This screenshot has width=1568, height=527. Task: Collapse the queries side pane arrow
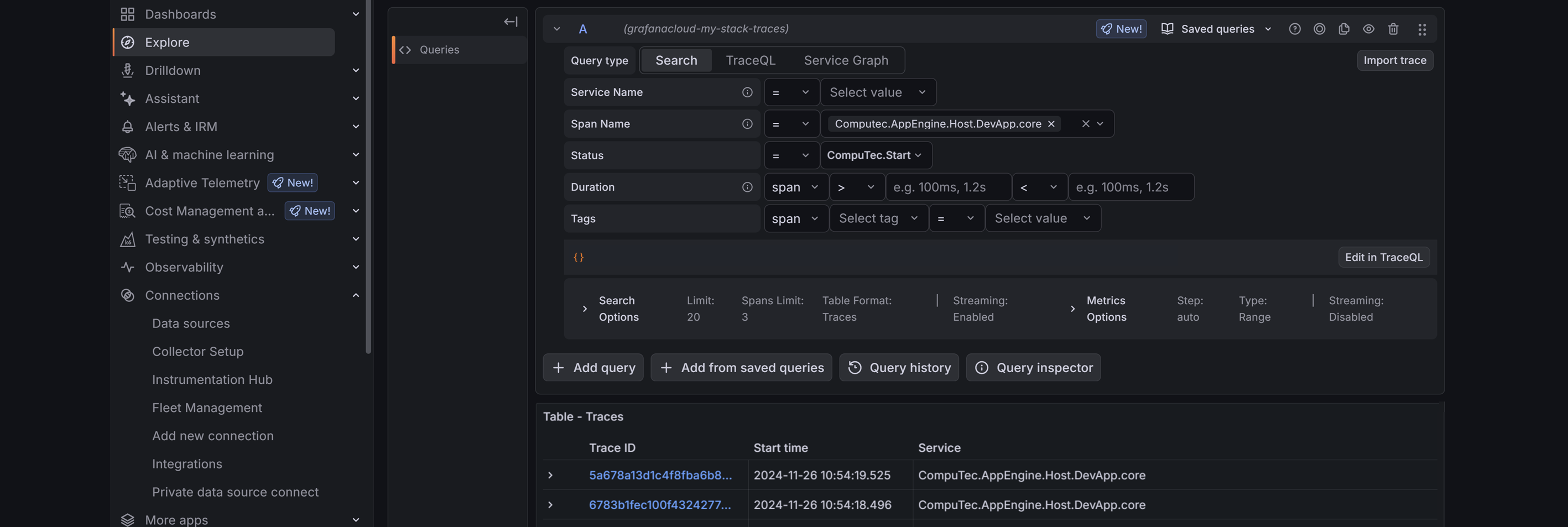coord(510,22)
